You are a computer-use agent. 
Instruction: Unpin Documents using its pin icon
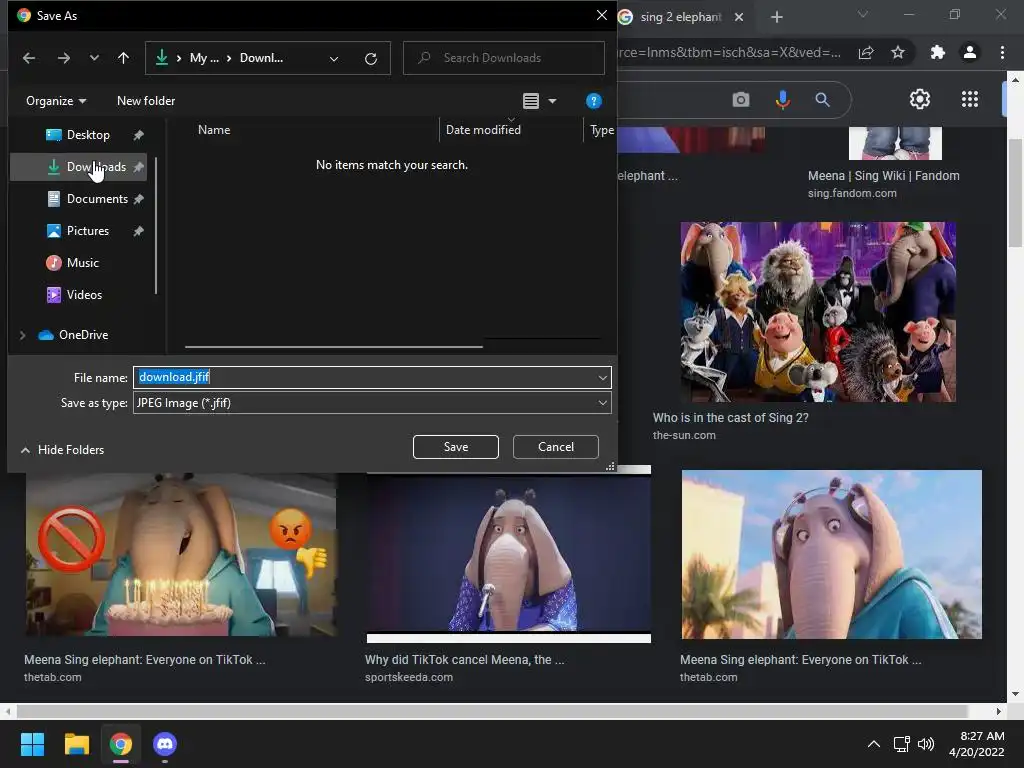tap(138, 199)
